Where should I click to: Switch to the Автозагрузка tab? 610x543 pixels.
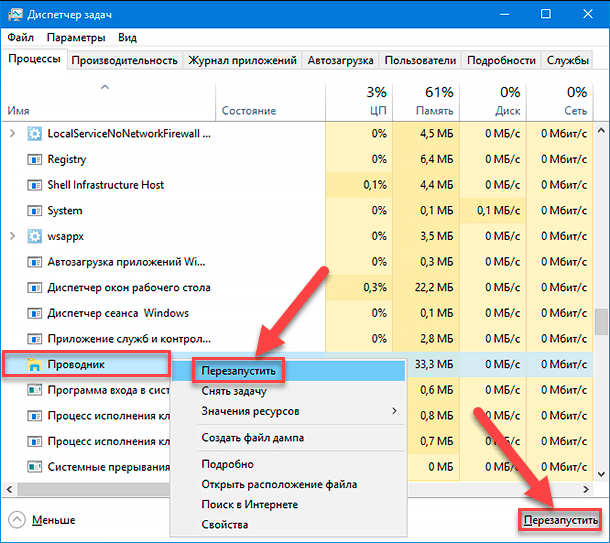click(340, 60)
